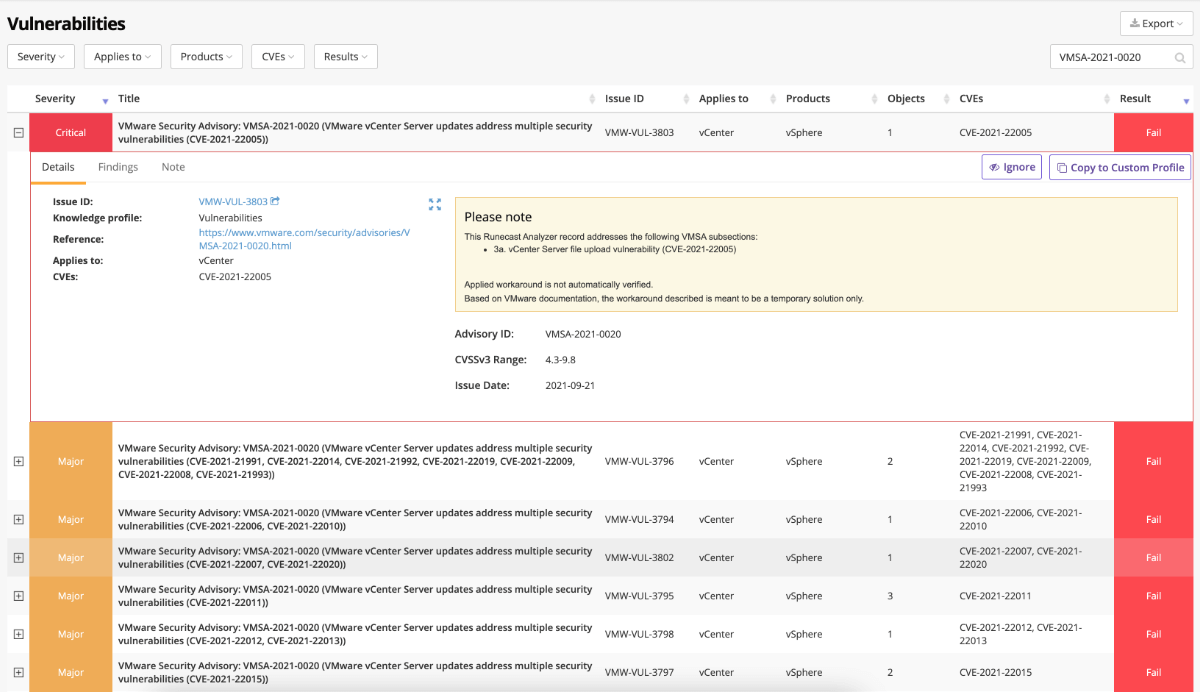Click the copy icon on Copy to Custom Profile
The height and width of the screenshot is (692, 1200).
pos(1063,167)
